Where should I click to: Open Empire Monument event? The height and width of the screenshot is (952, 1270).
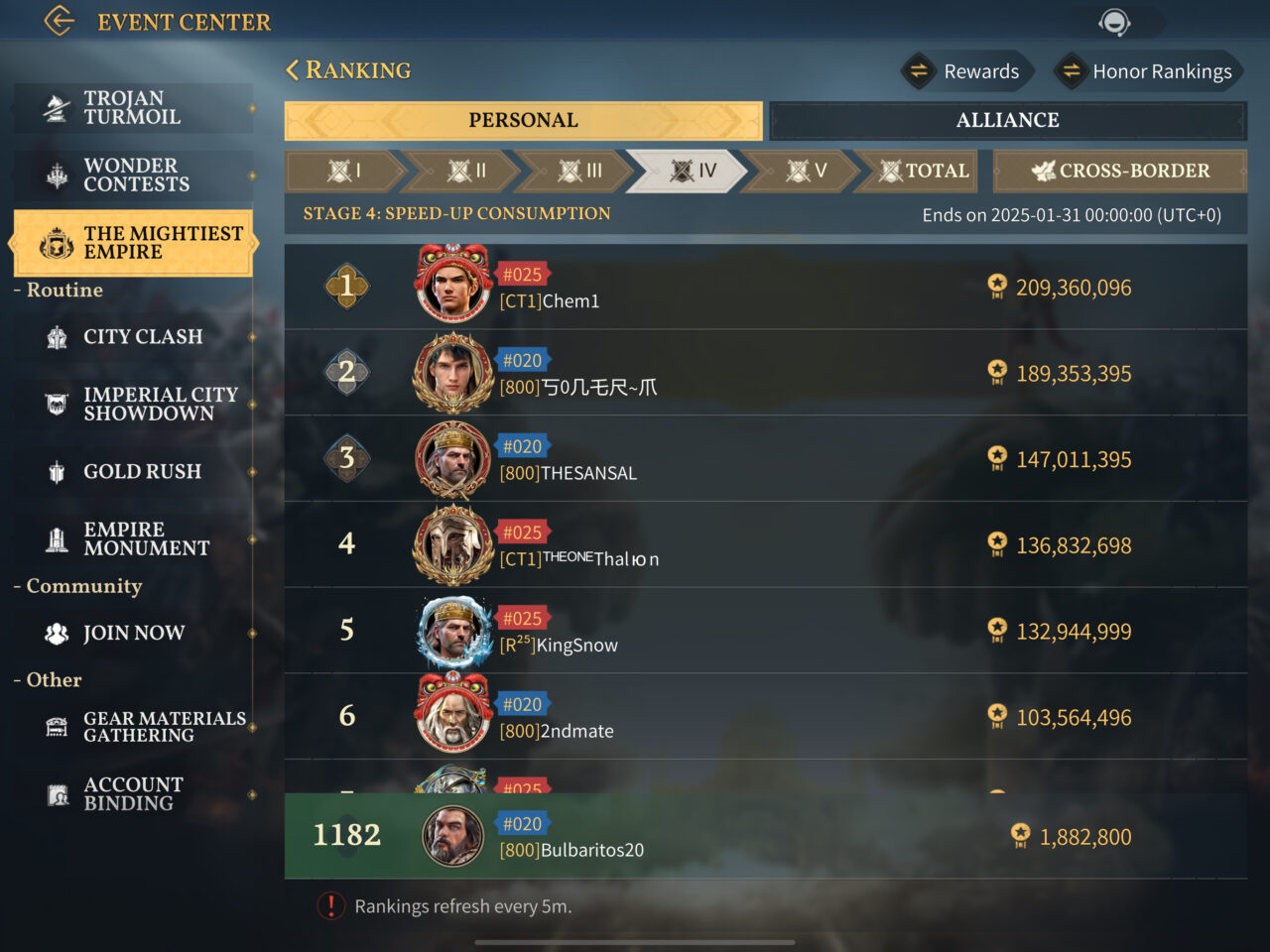point(133,539)
